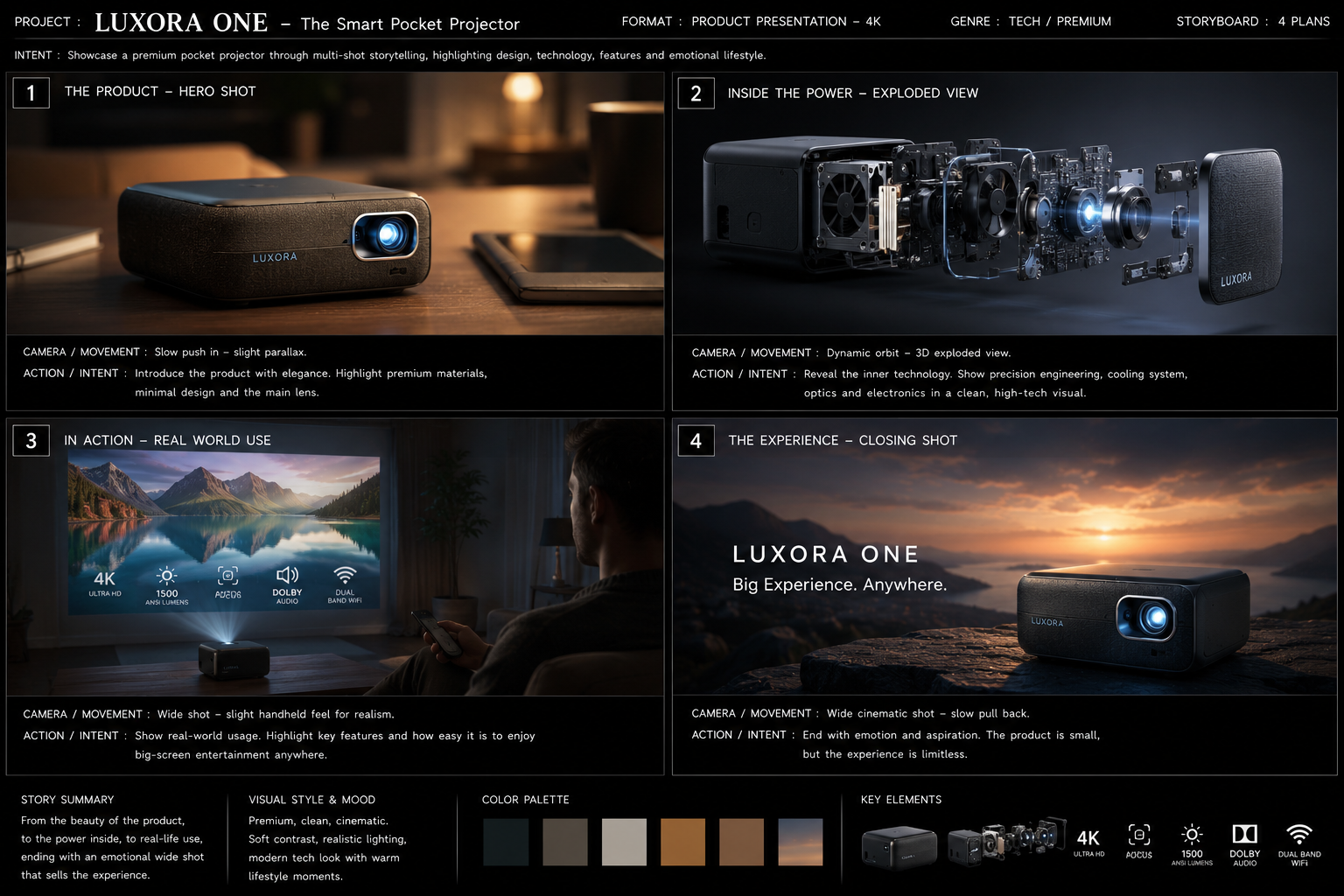Screen dimensions: 1344x896
Task: Click the 'IN ACTION – REAL WORLD USE' heading
Action: pos(167,440)
